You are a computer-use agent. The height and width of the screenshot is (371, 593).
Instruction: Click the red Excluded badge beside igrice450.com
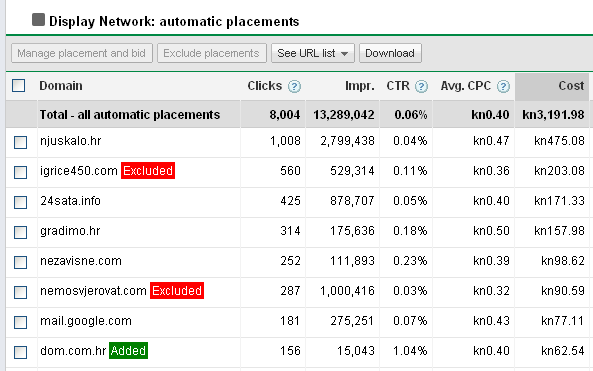[x=148, y=171]
